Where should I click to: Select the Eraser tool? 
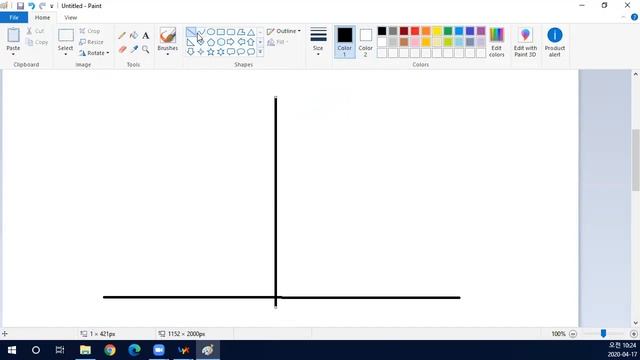tap(122, 49)
